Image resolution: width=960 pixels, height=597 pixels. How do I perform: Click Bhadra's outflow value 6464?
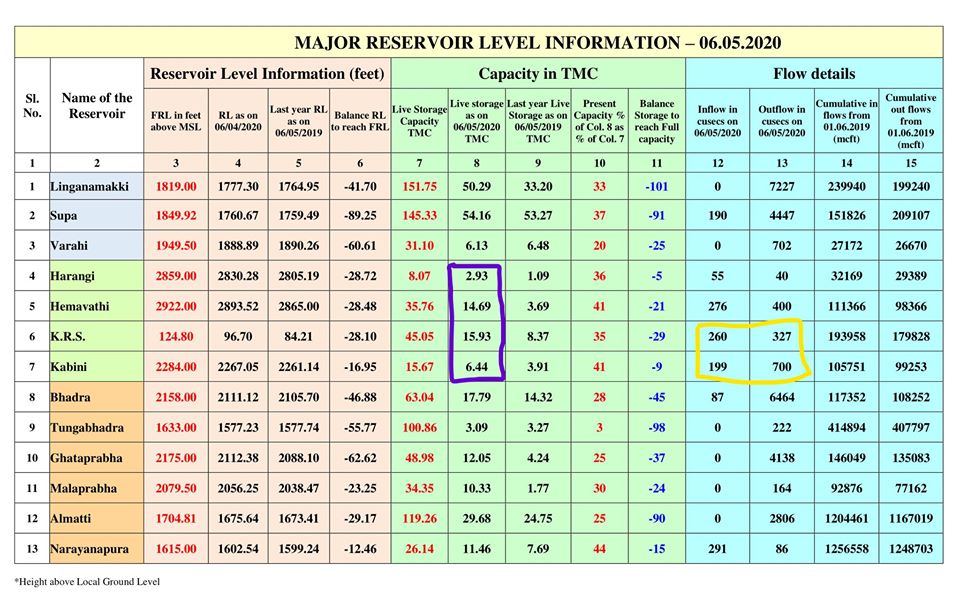(782, 398)
